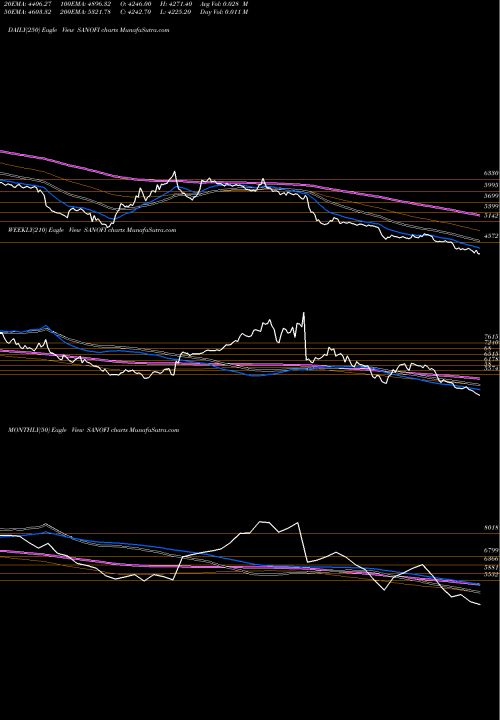Click the daily chart's highest price peak
The image size is (500, 720).
click(x=174, y=172)
